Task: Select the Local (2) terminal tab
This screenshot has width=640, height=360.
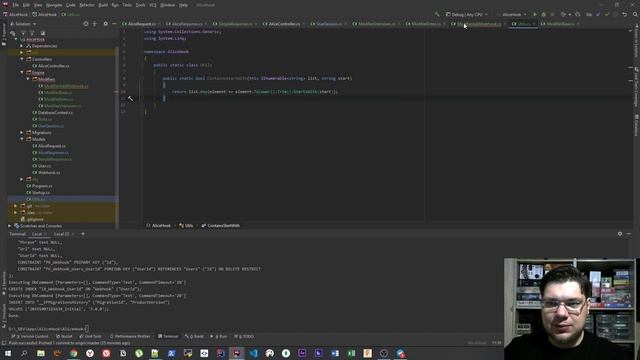Action: 62,234
